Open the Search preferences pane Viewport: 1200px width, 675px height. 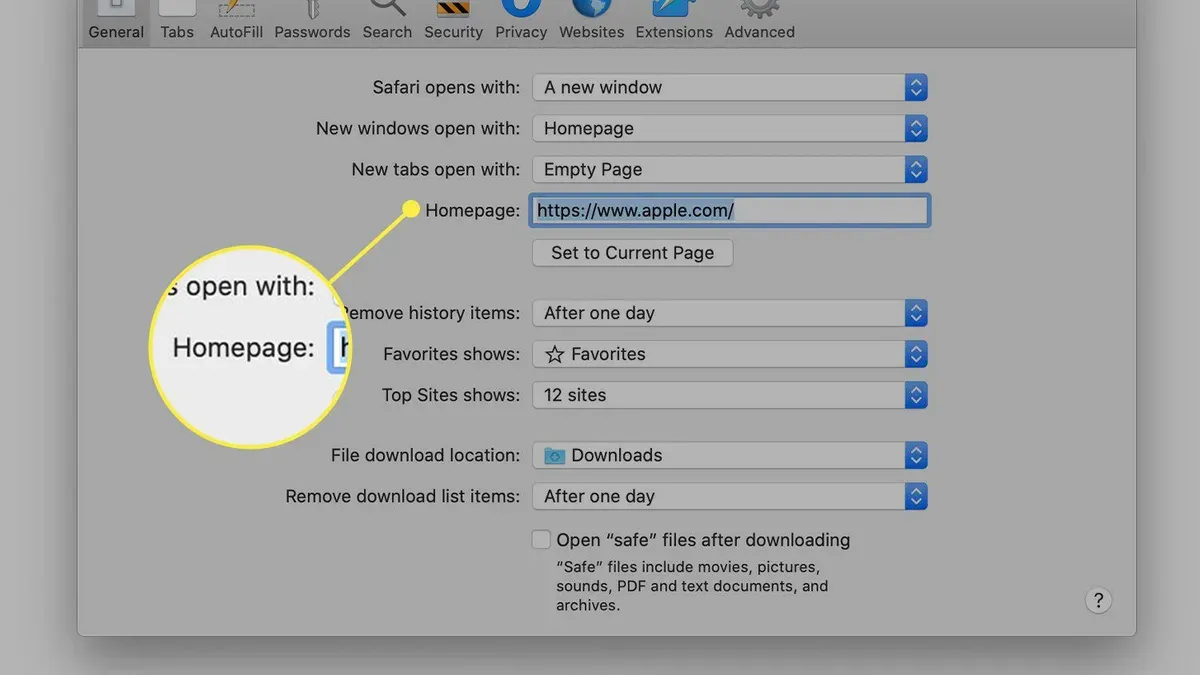(x=387, y=21)
